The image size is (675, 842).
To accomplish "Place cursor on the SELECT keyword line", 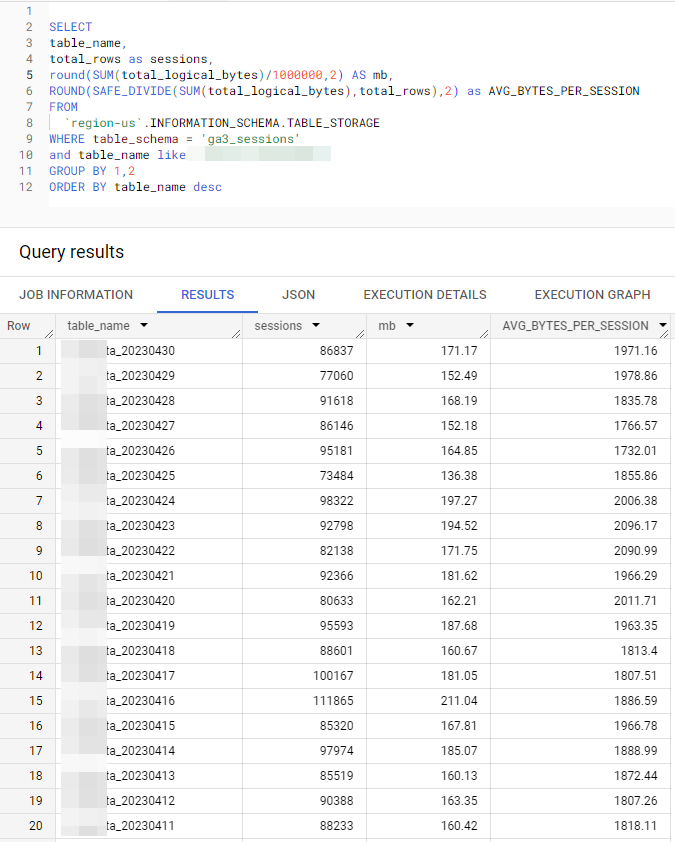I will tap(70, 27).
